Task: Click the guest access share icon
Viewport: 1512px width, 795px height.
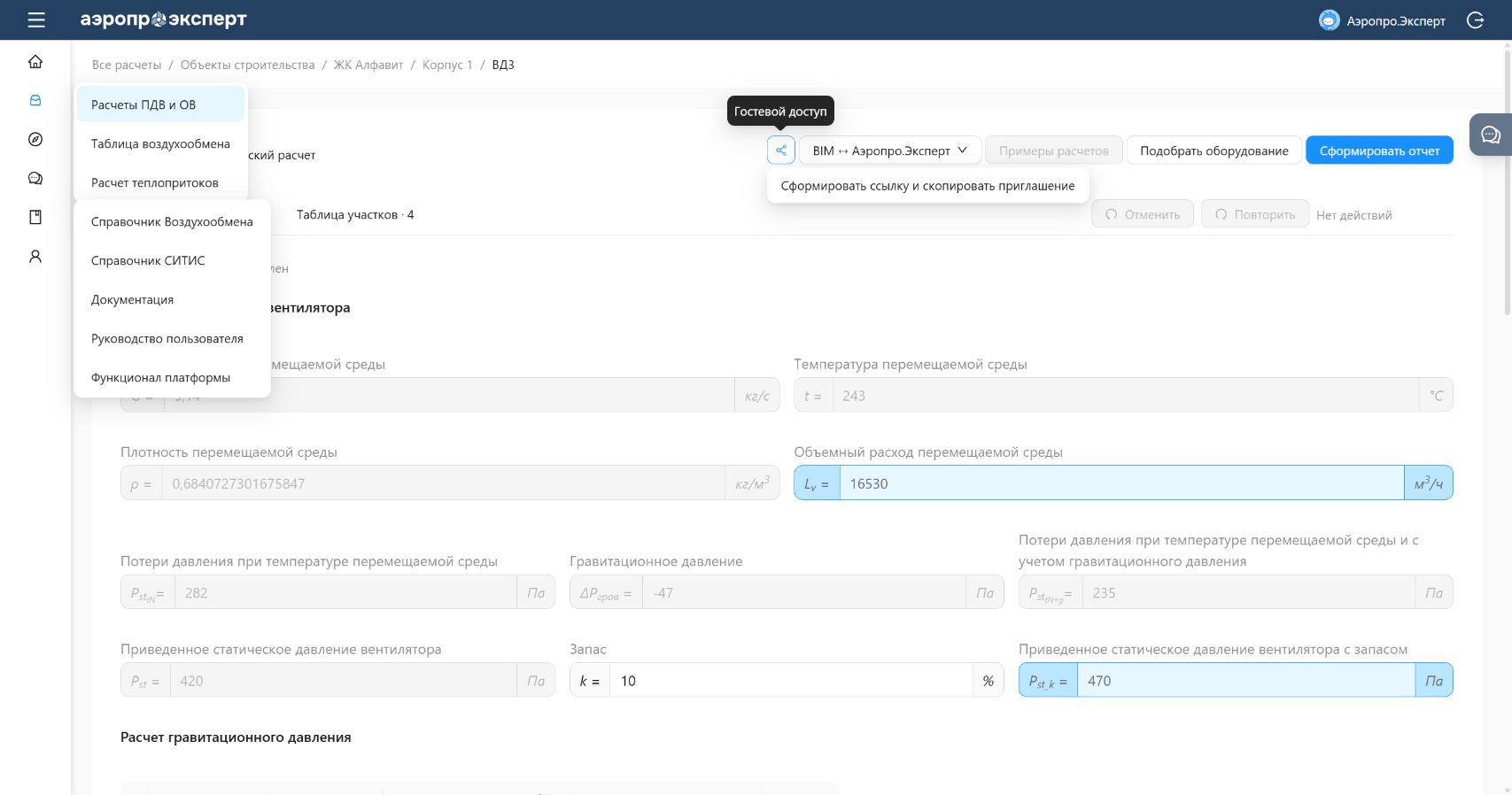Action: 781,151
